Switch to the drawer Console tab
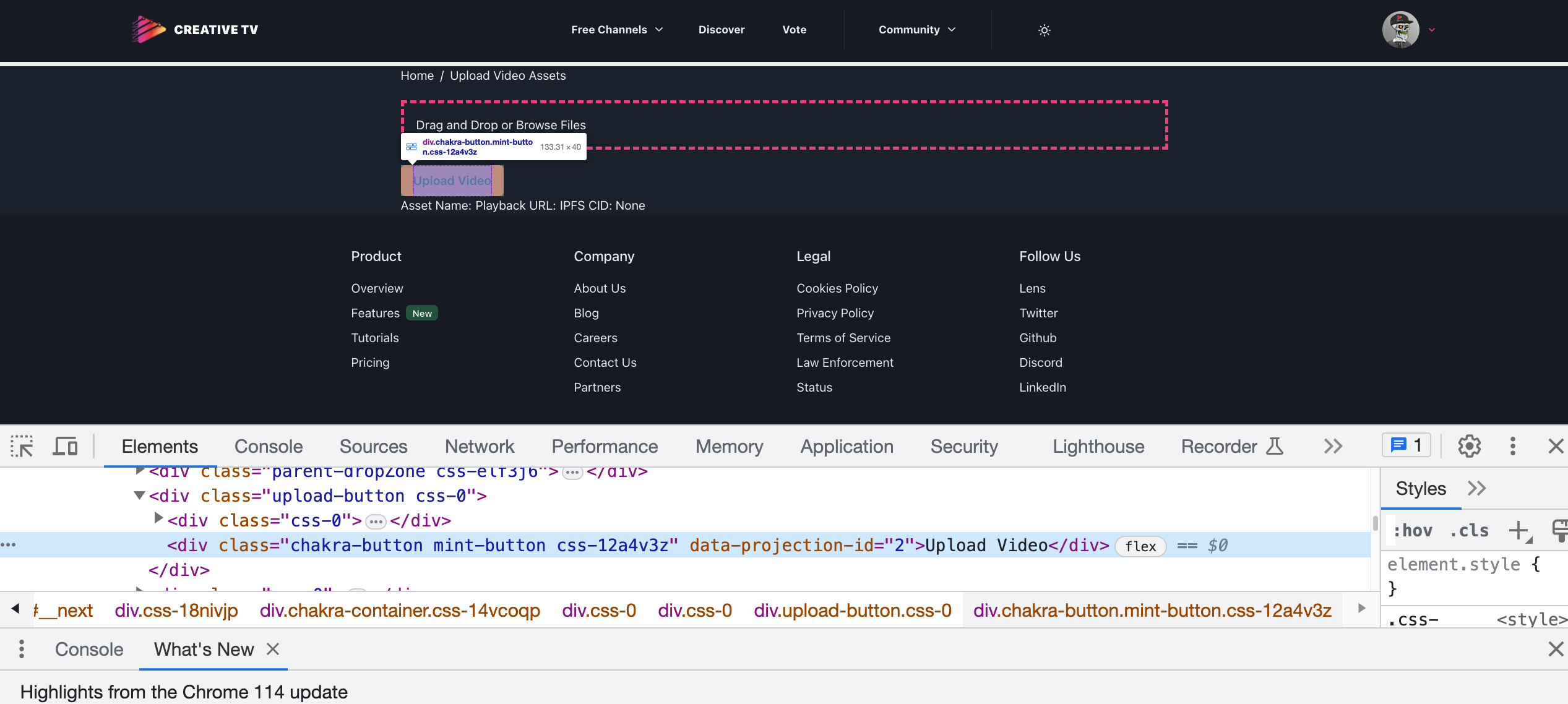Viewport: 1568px width, 704px height. pos(89,649)
